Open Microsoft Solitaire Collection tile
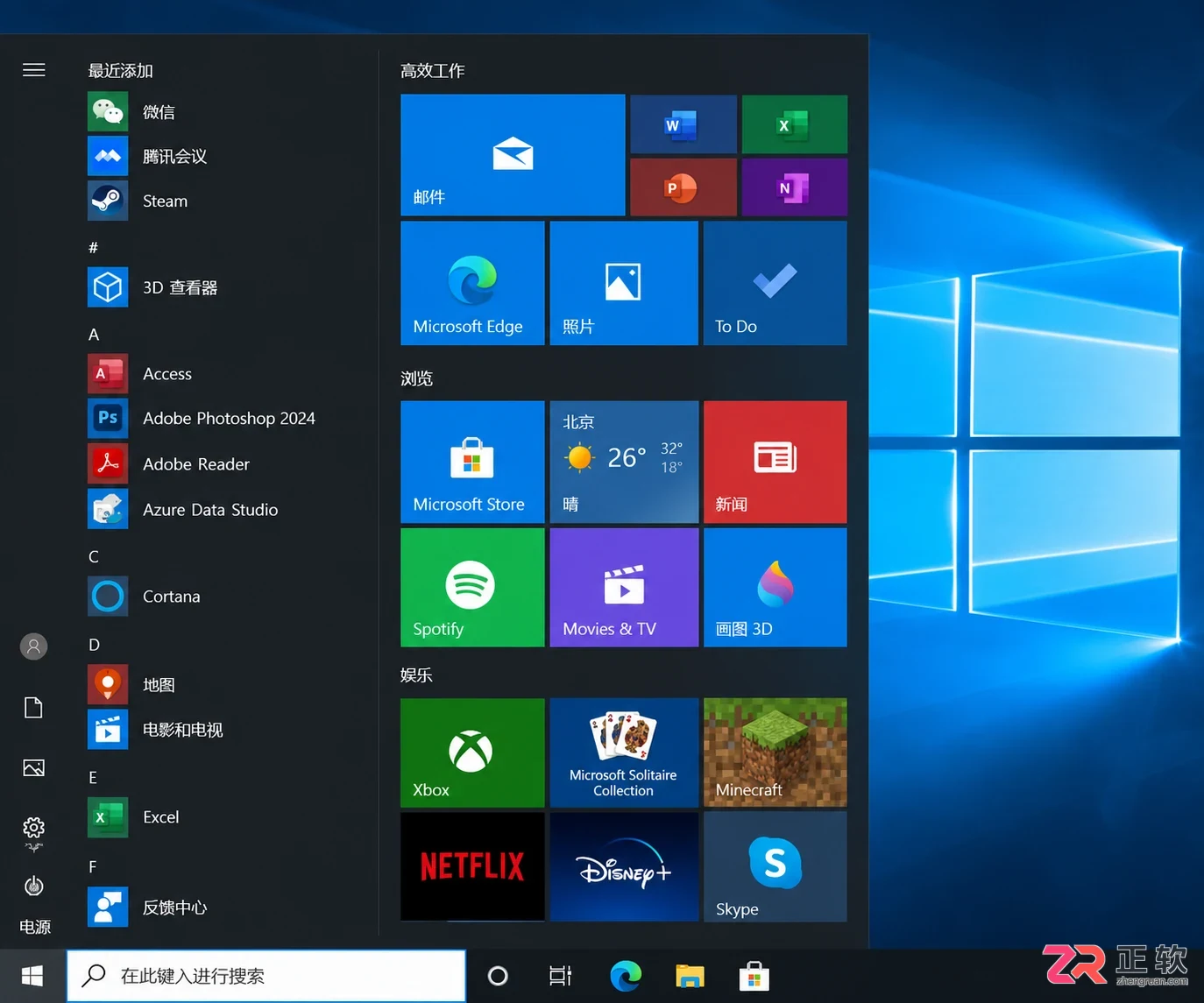1204x1003 pixels. 624,752
